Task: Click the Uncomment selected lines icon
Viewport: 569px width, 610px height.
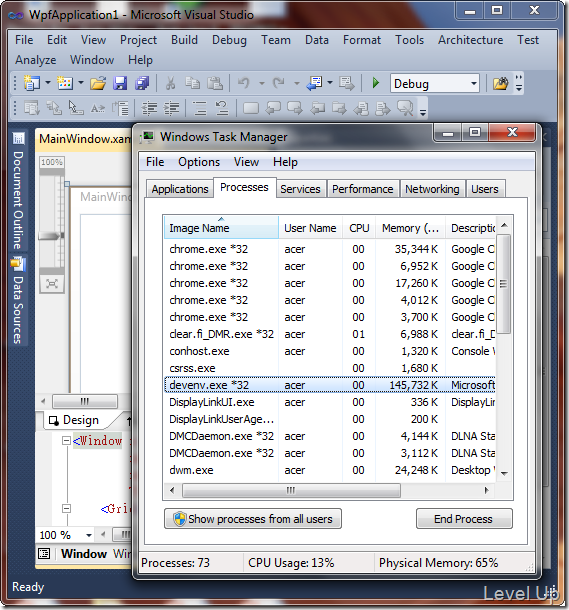Action: 222,108
